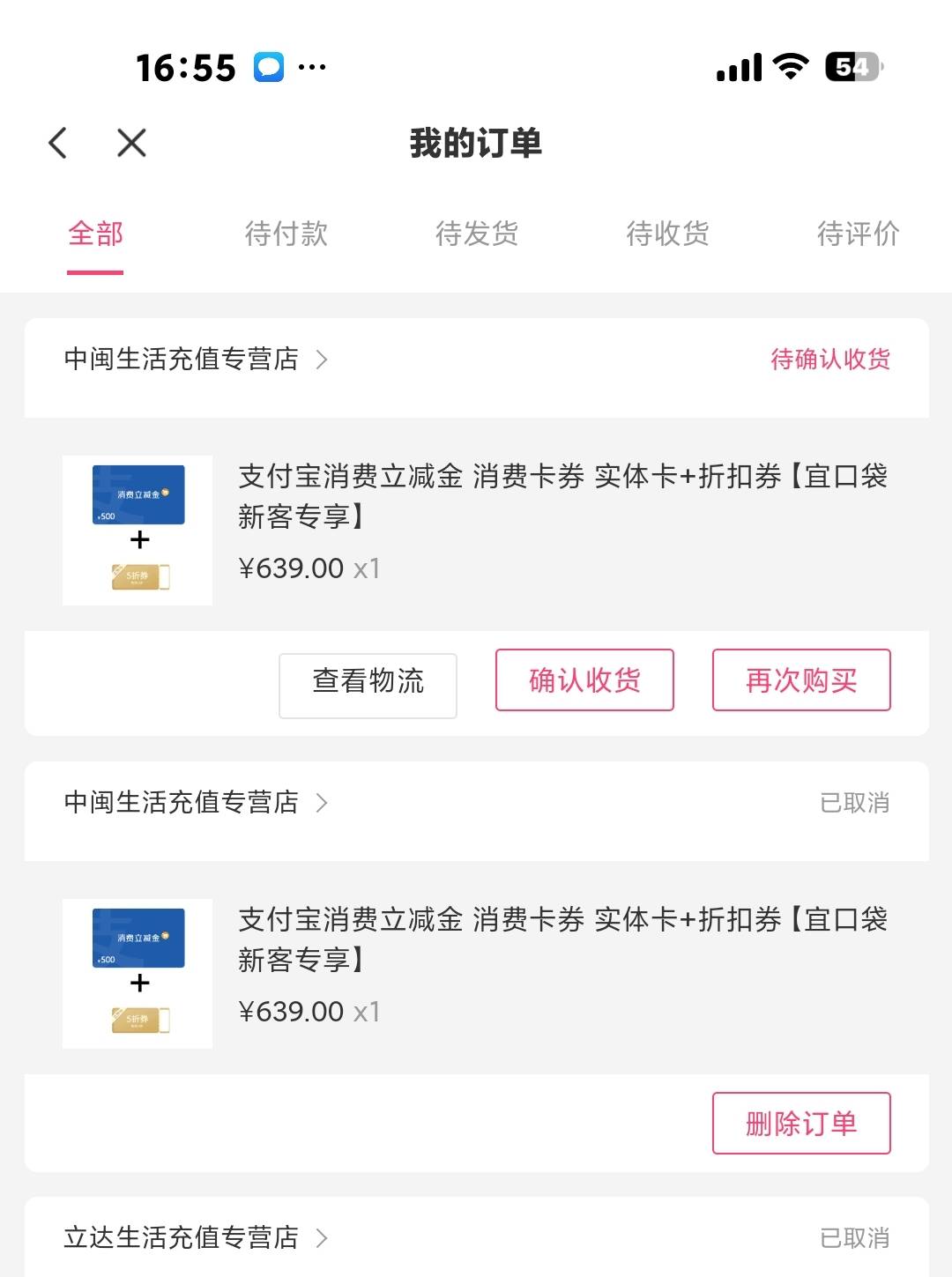Open product thumbnail of the 待确认收货 order
Viewport: 952px width, 1277px height.
138,531
